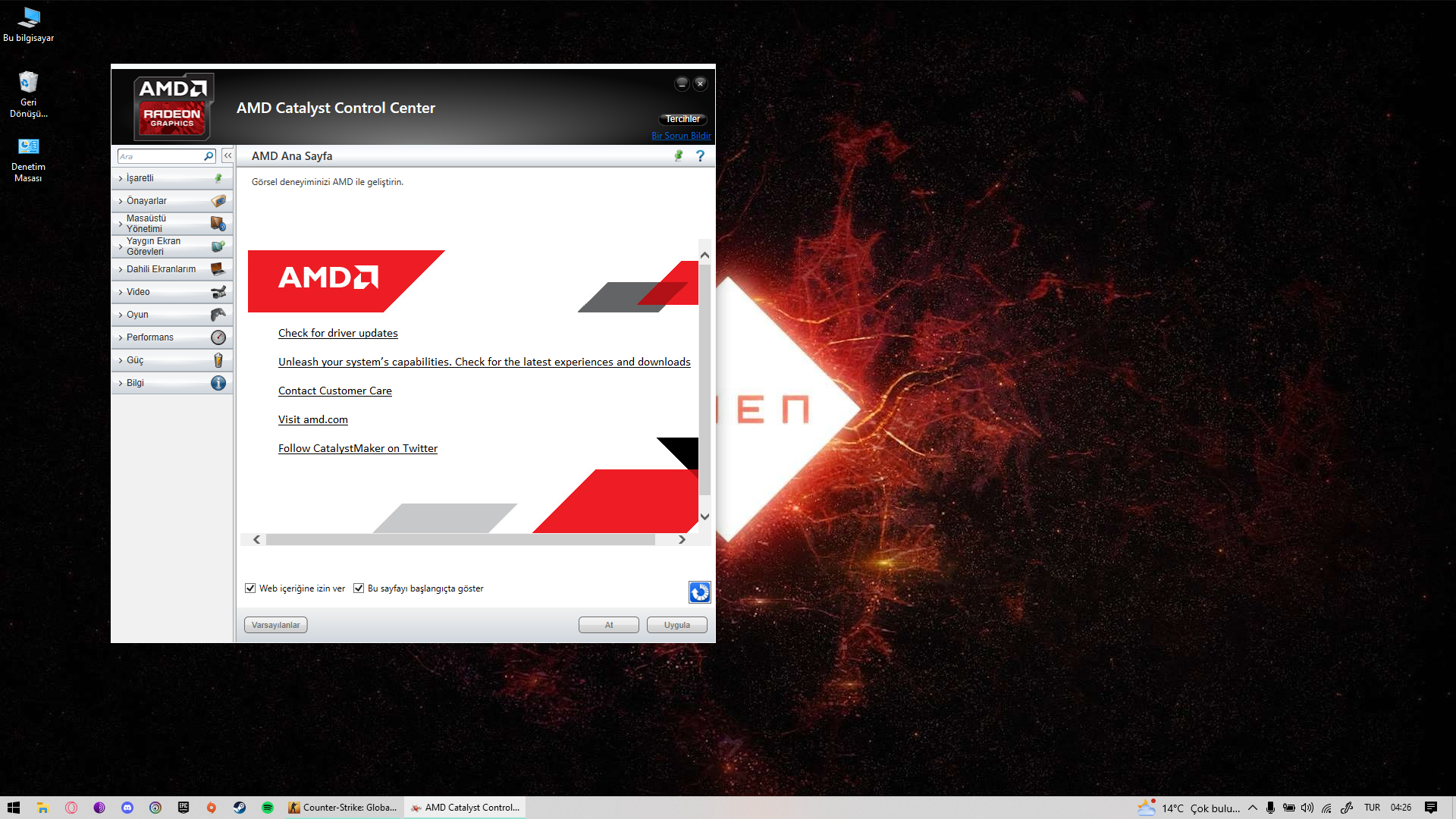Open help with the question mark icon
The image size is (1456, 819).
[700, 155]
